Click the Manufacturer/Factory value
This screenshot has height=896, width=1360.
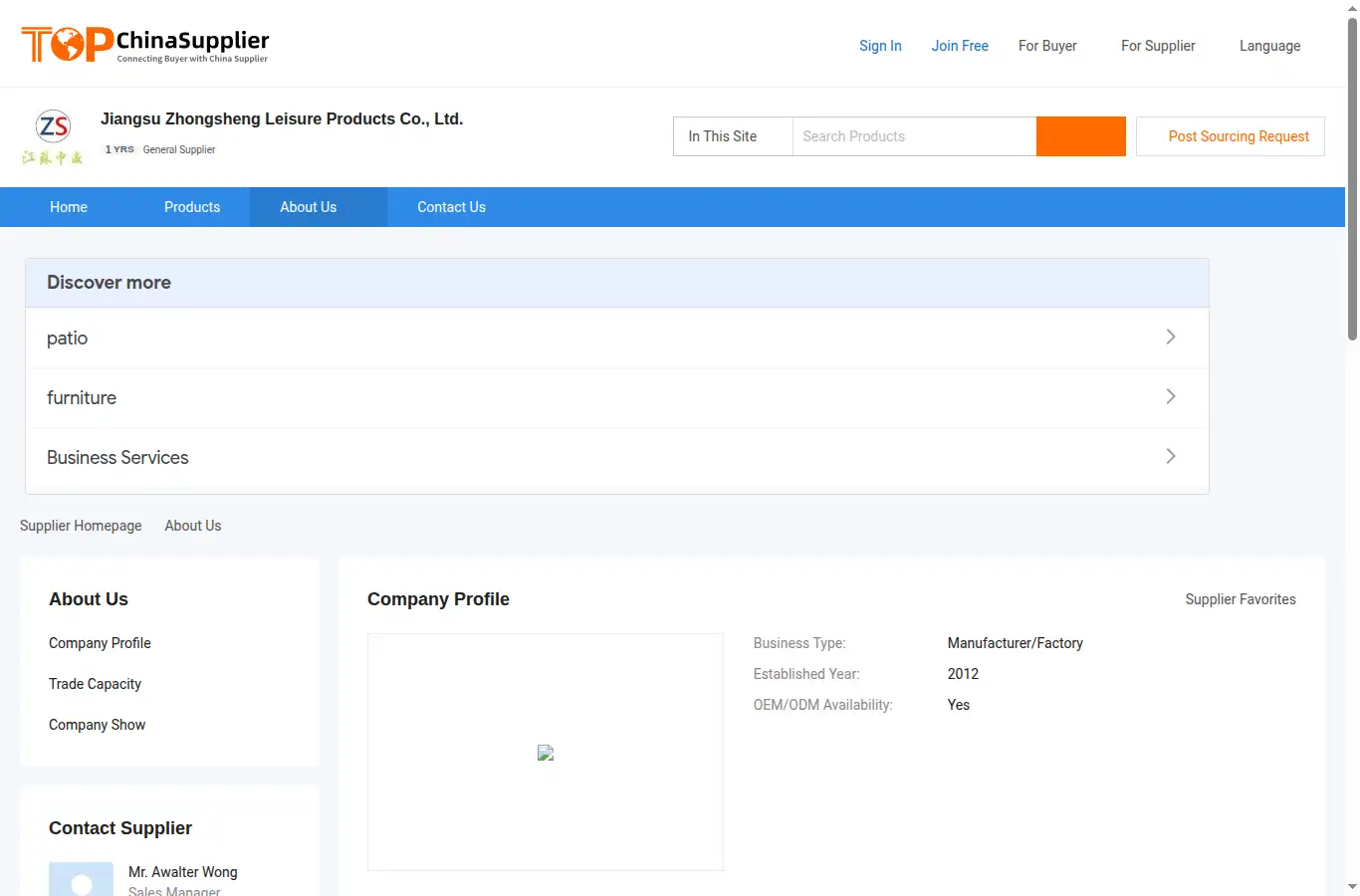coord(1016,643)
